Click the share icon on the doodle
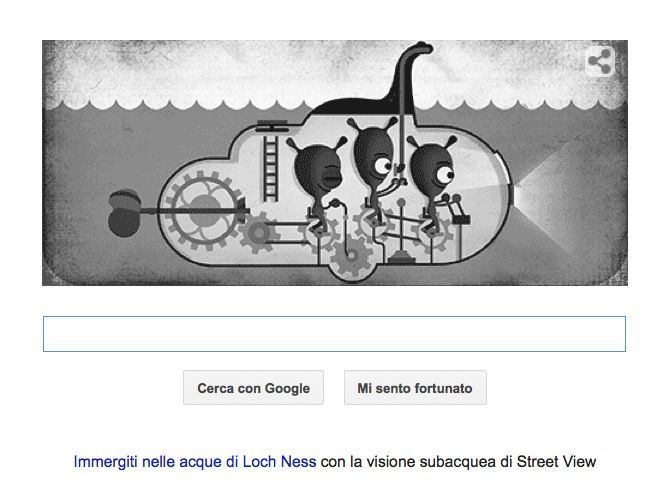The image size is (668, 484). (x=600, y=62)
